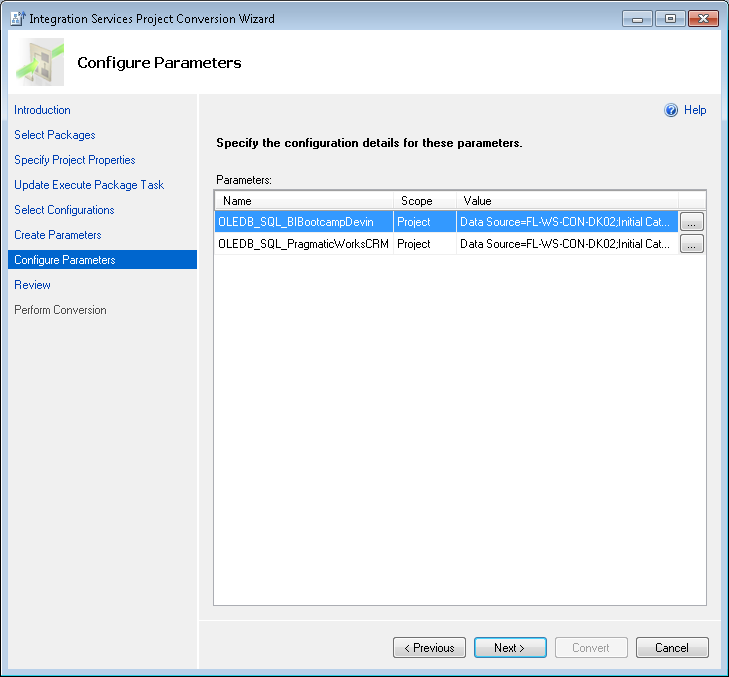Click the Help question mark icon

coord(671,111)
